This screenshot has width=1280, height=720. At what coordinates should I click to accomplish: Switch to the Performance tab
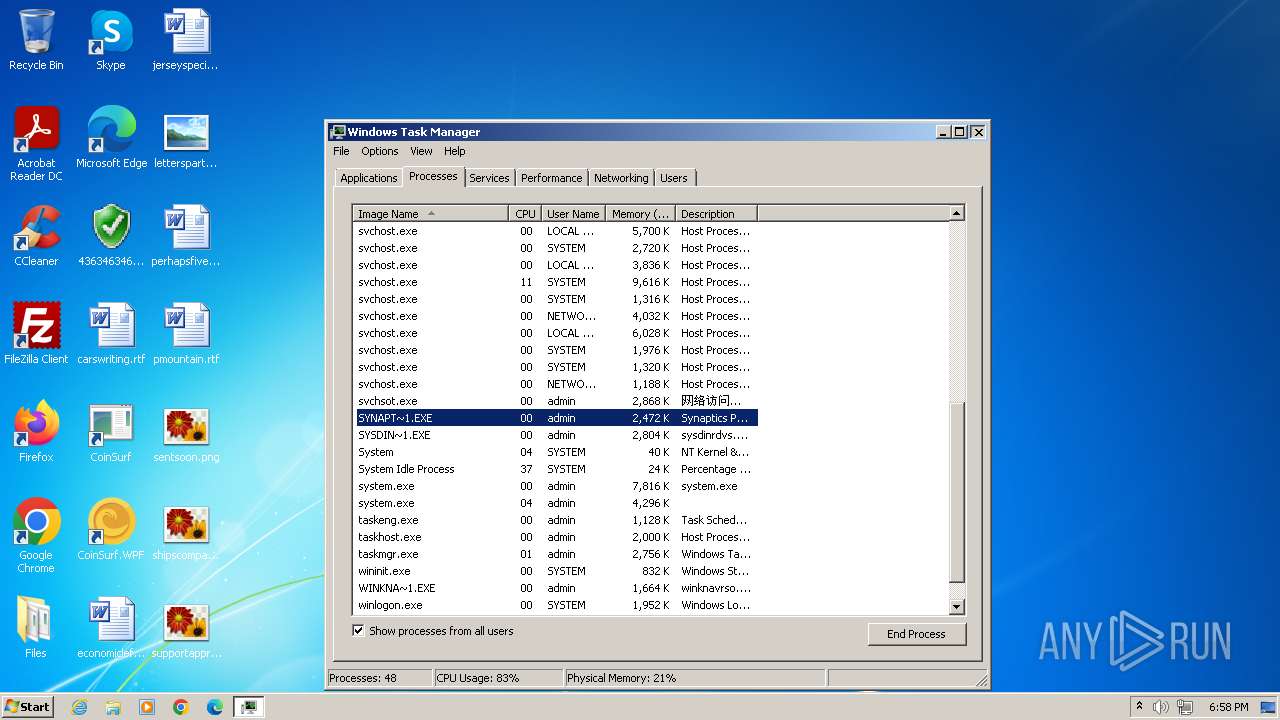(x=551, y=178)
